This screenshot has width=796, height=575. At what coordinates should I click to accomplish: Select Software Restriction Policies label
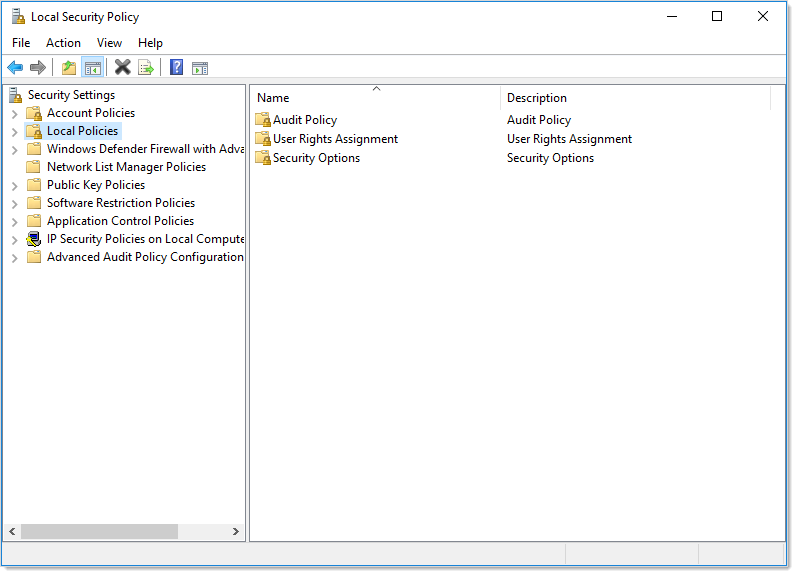pos(121,203)
